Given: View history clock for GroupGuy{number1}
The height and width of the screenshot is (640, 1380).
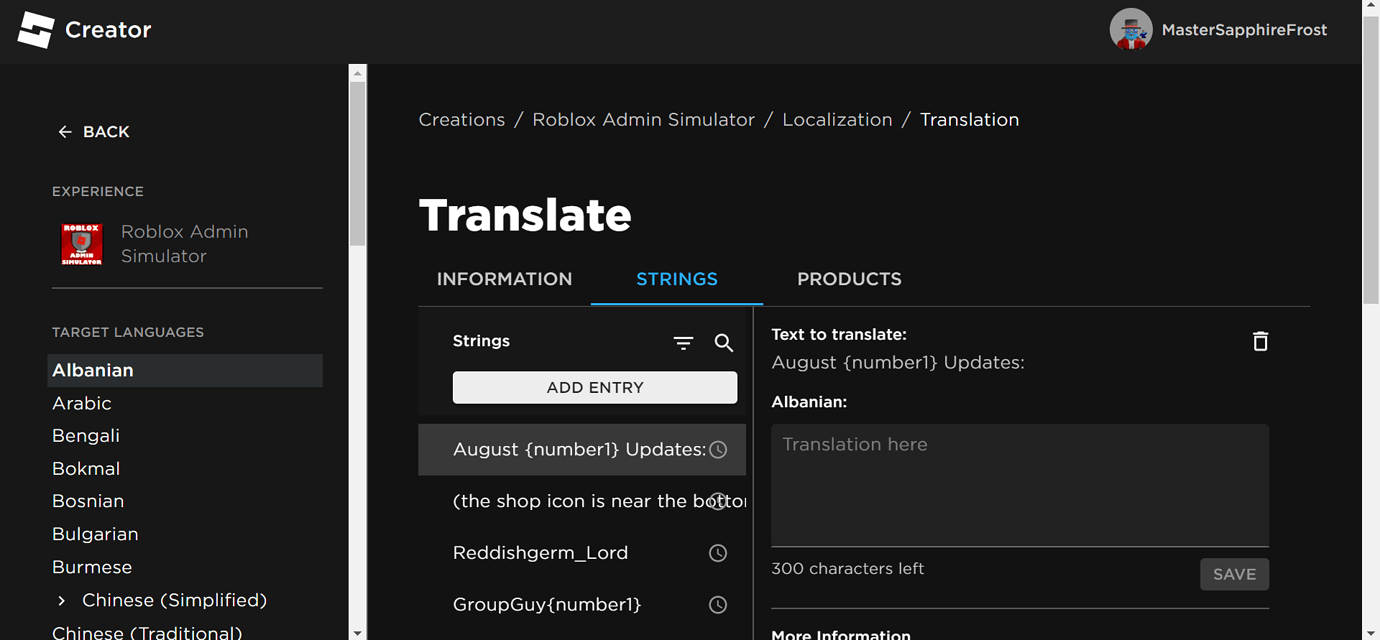Looking at the screenshot, I should point(718,605).
